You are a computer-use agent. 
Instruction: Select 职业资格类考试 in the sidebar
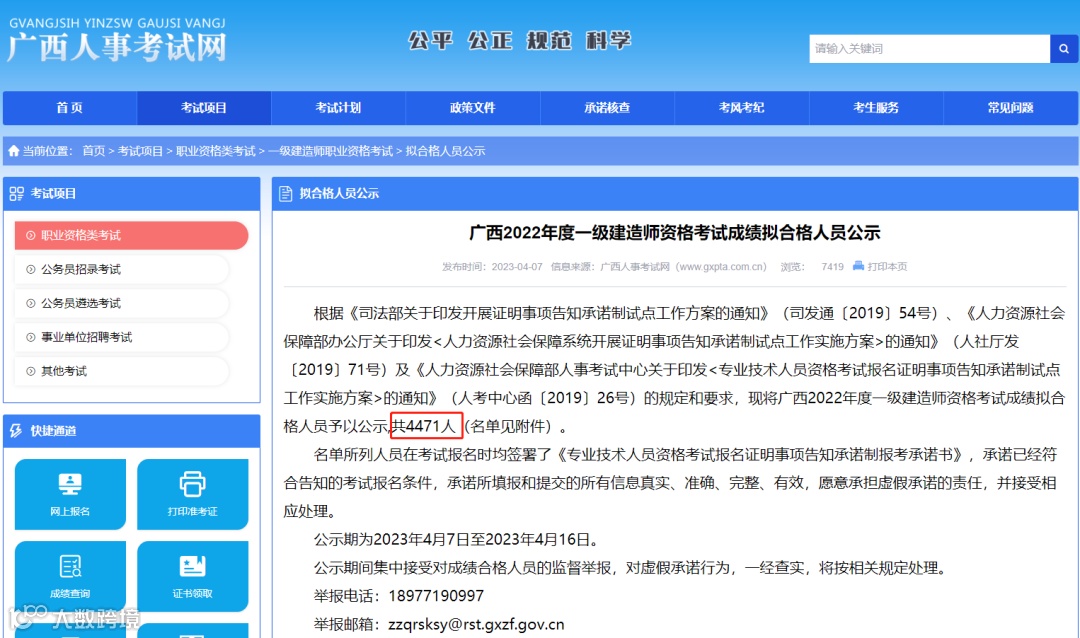point(131,236)
